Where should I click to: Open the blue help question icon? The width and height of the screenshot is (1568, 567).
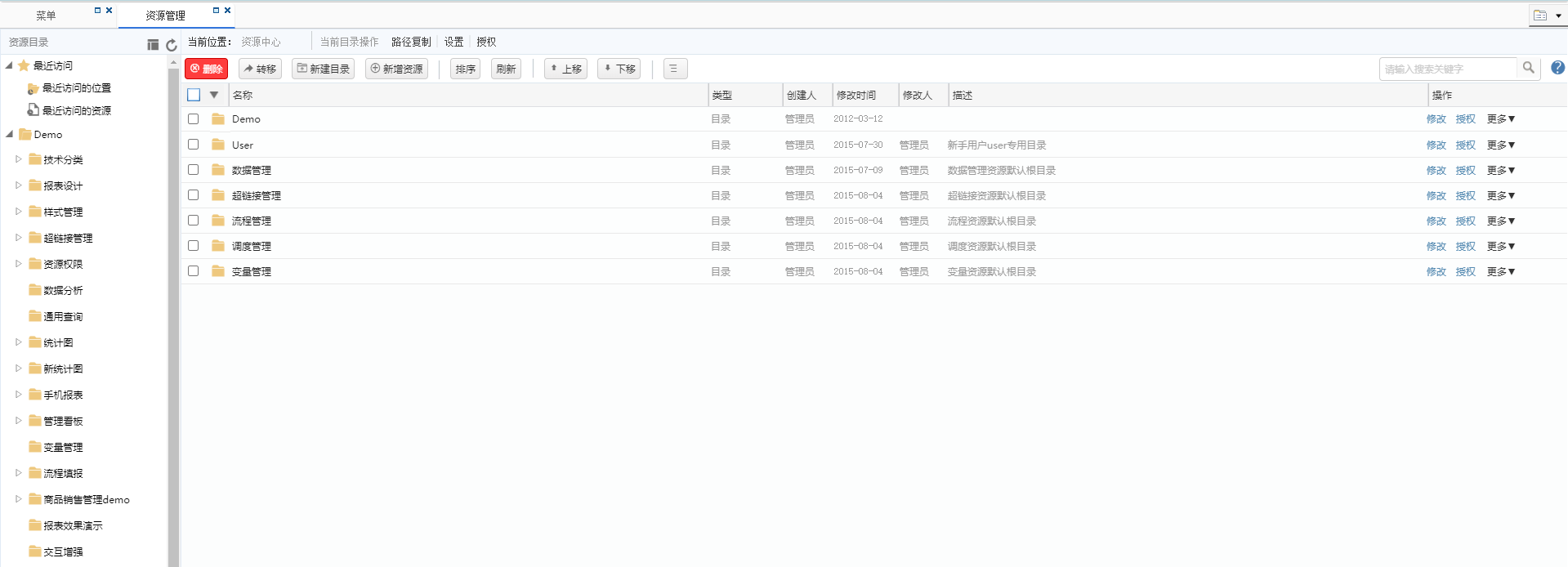(x=1557, y=69)
